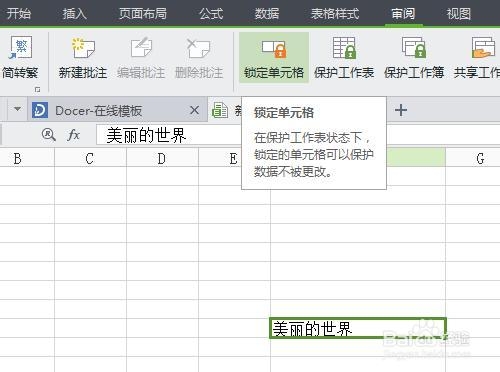Open the Chinese conversion group dialog launcher
Screen dimensions: 500x372
(x=37, y=89)
